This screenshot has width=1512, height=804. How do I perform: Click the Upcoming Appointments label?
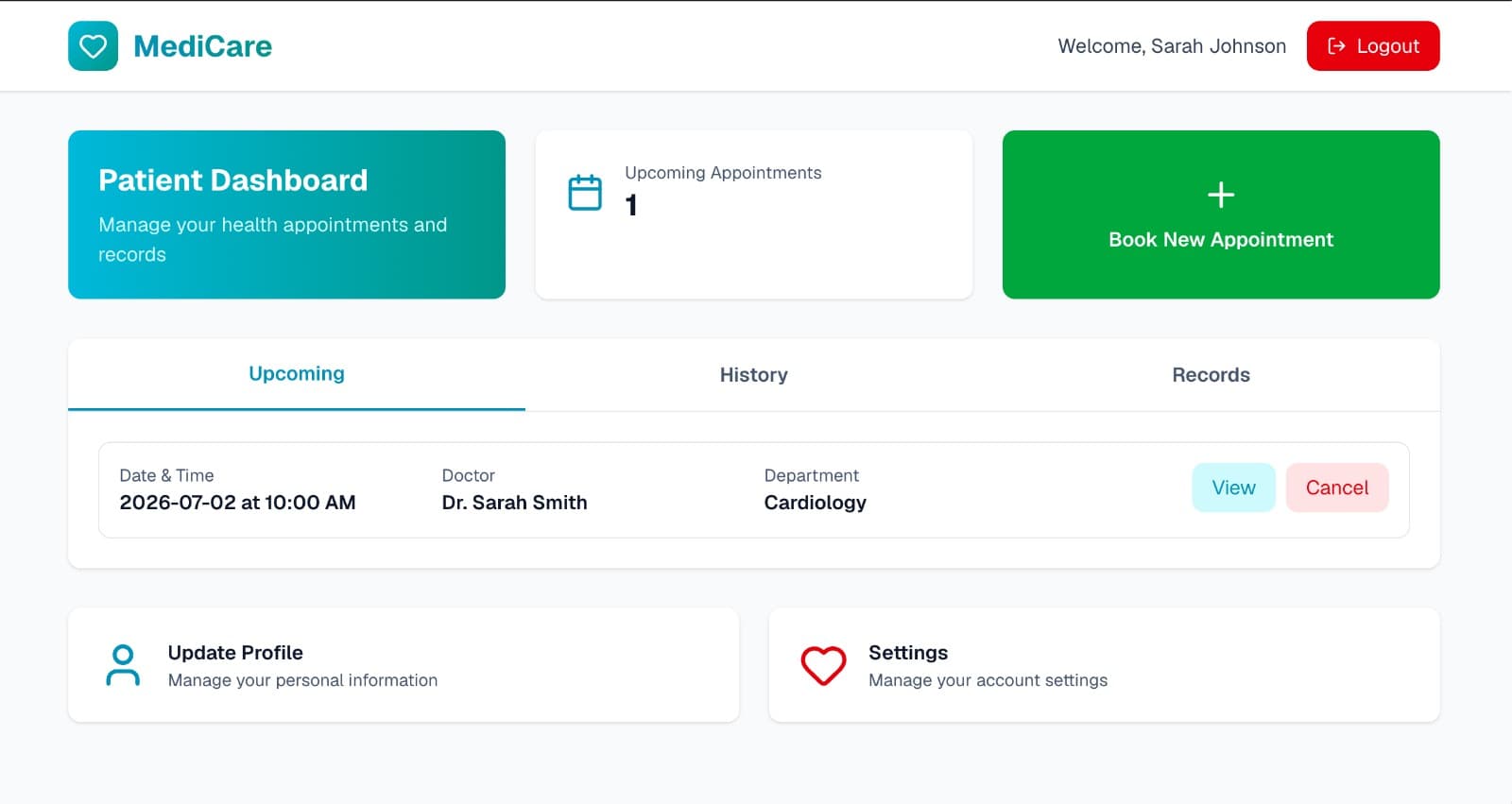click(723, 173)
